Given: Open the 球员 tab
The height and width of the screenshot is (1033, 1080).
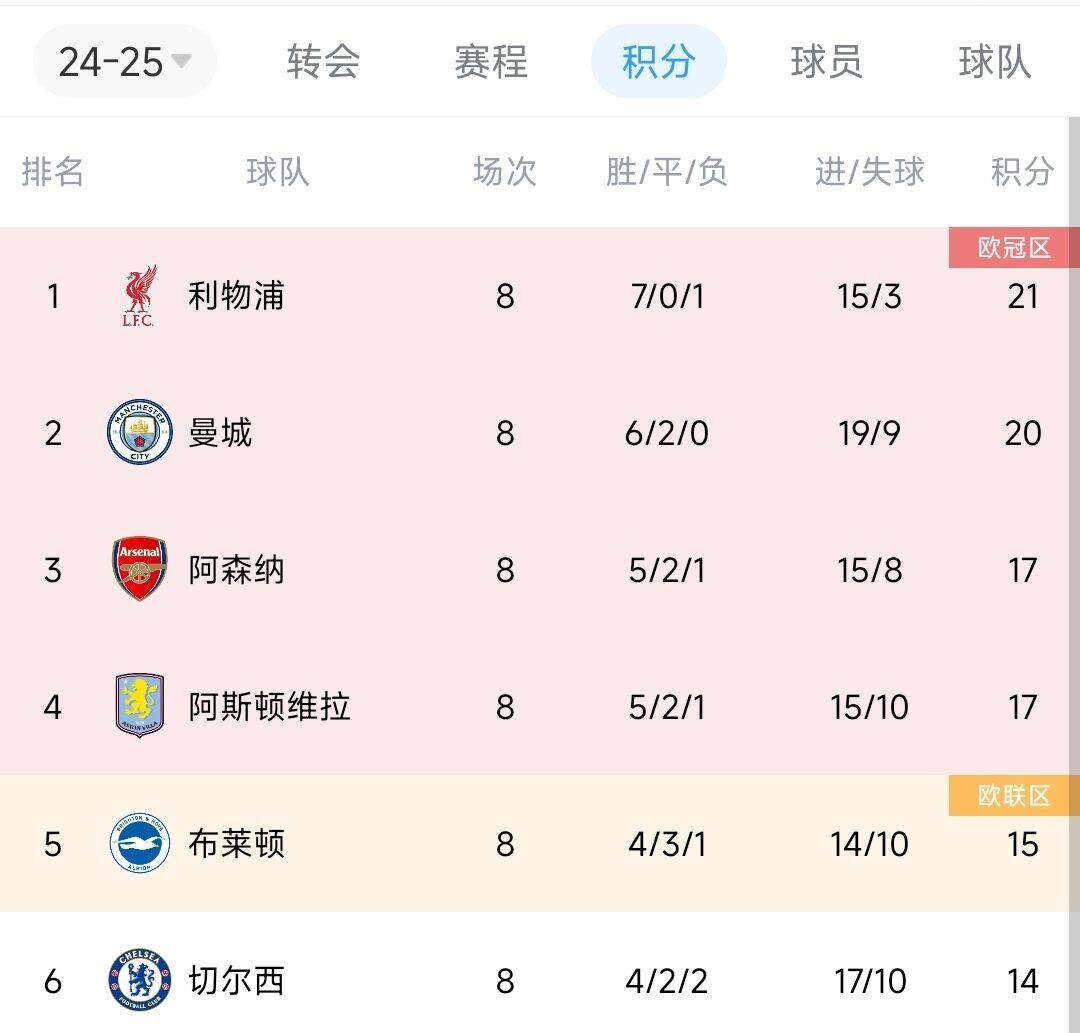Looking at the screenshot, I should point(826,62).
